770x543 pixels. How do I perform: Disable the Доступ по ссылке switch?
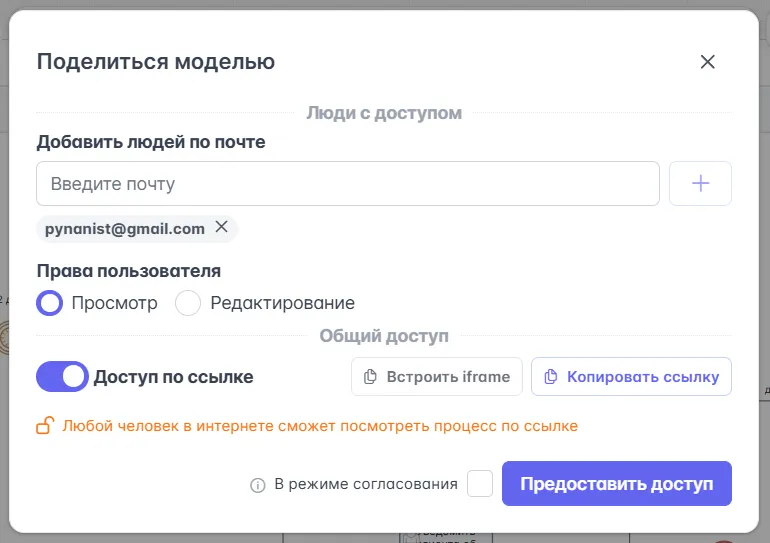point(62,377)
